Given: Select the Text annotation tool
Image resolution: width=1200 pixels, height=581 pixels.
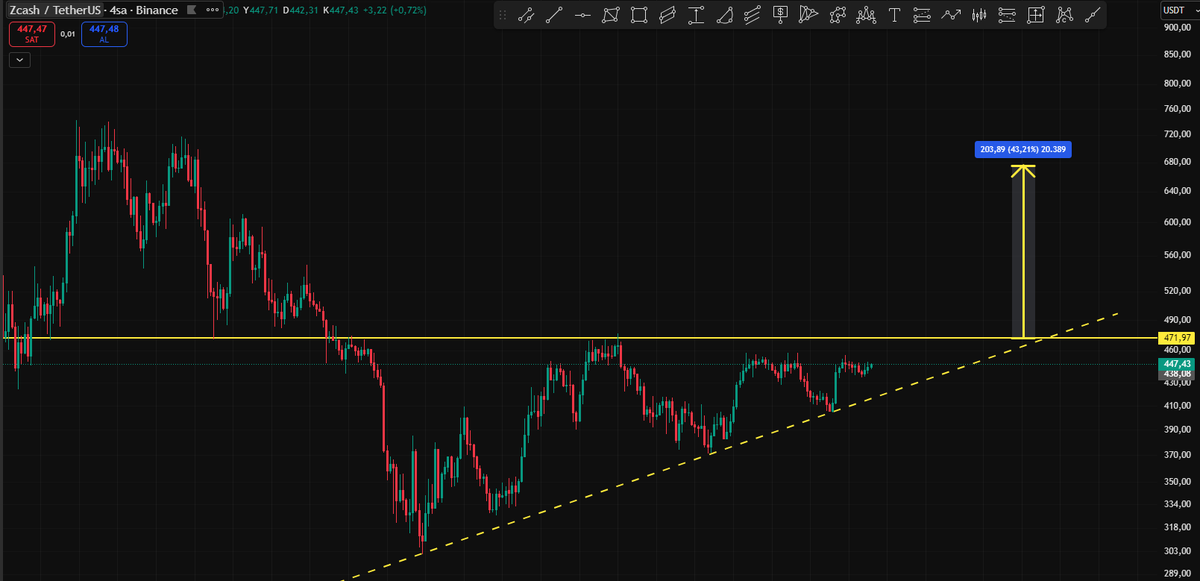Looking at the screenshot, I should pos(894,15).
